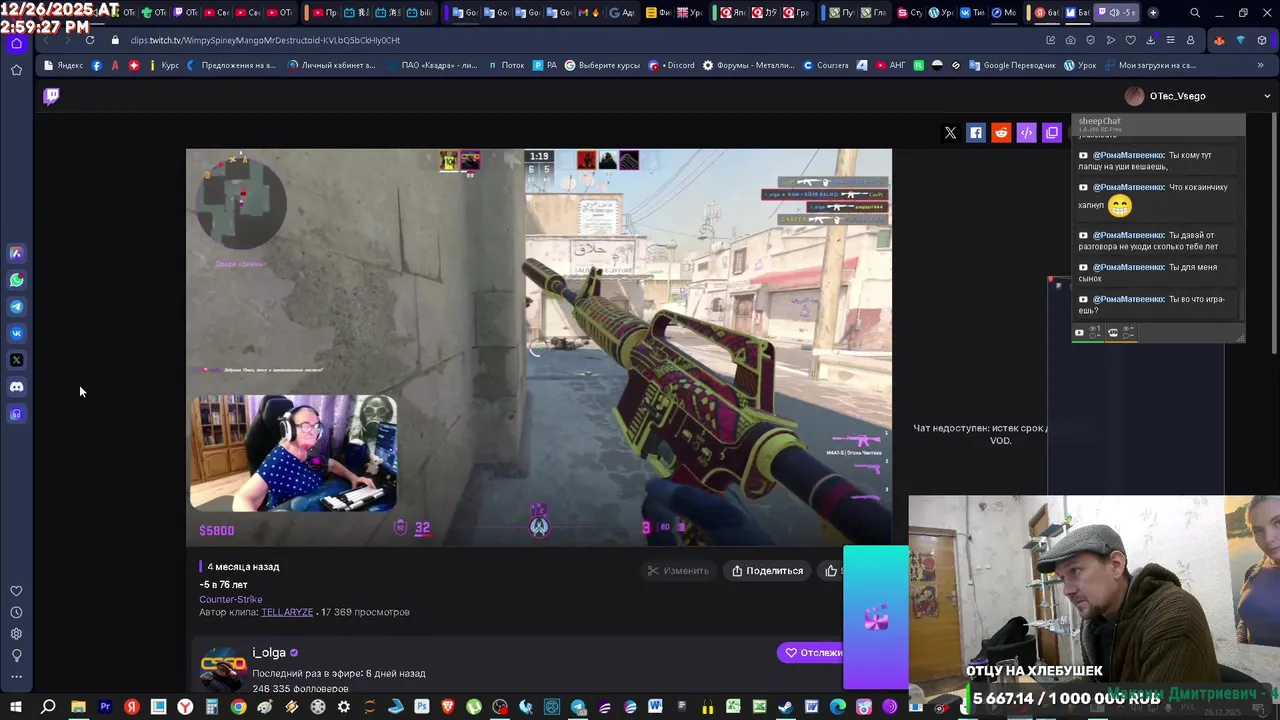Open Counter-Strike game category link
Image resolution: width=1280 pixels, height=720 pixels.
tap(231, 599)
